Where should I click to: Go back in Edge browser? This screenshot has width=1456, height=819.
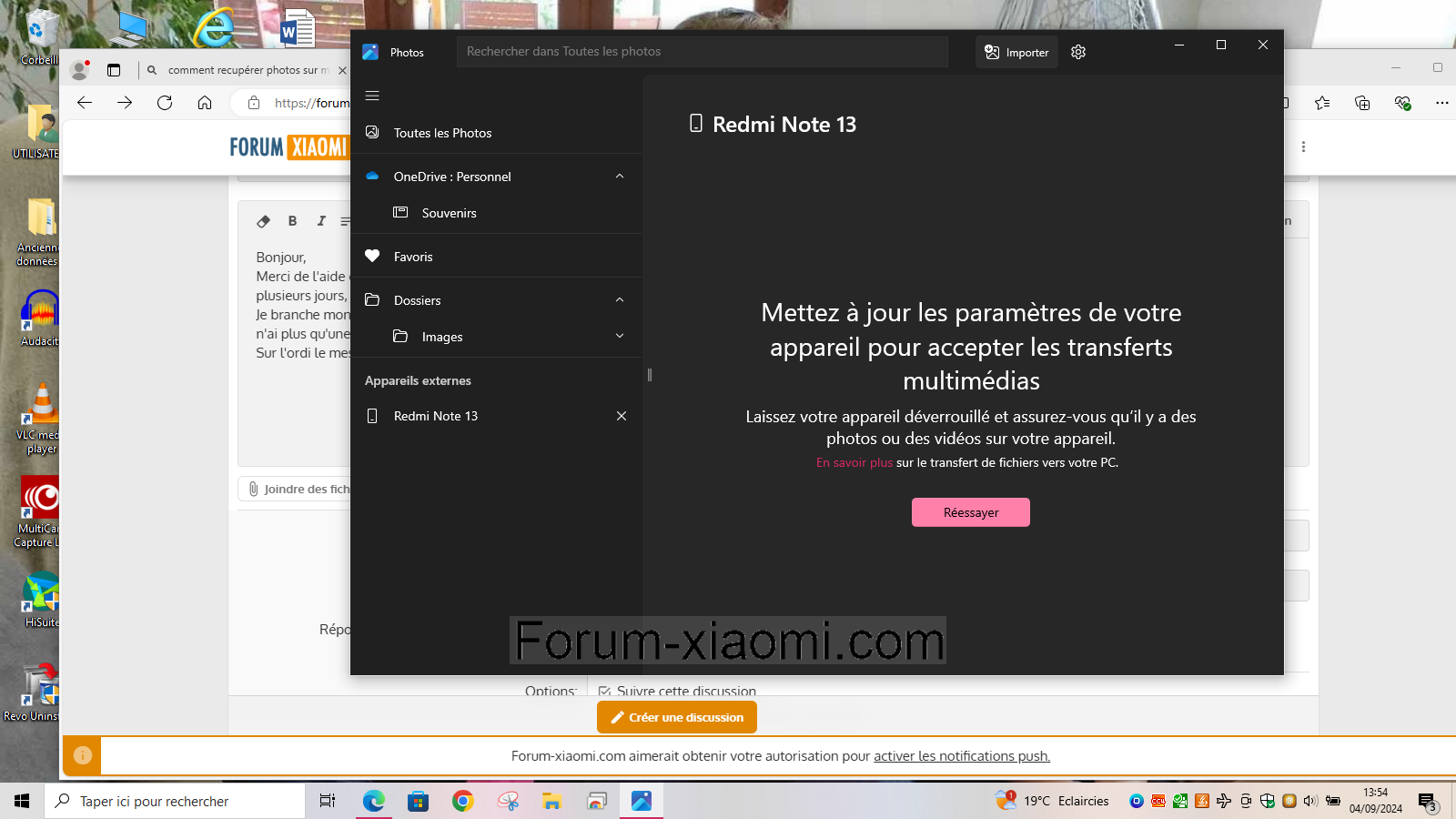click(85, 103)
